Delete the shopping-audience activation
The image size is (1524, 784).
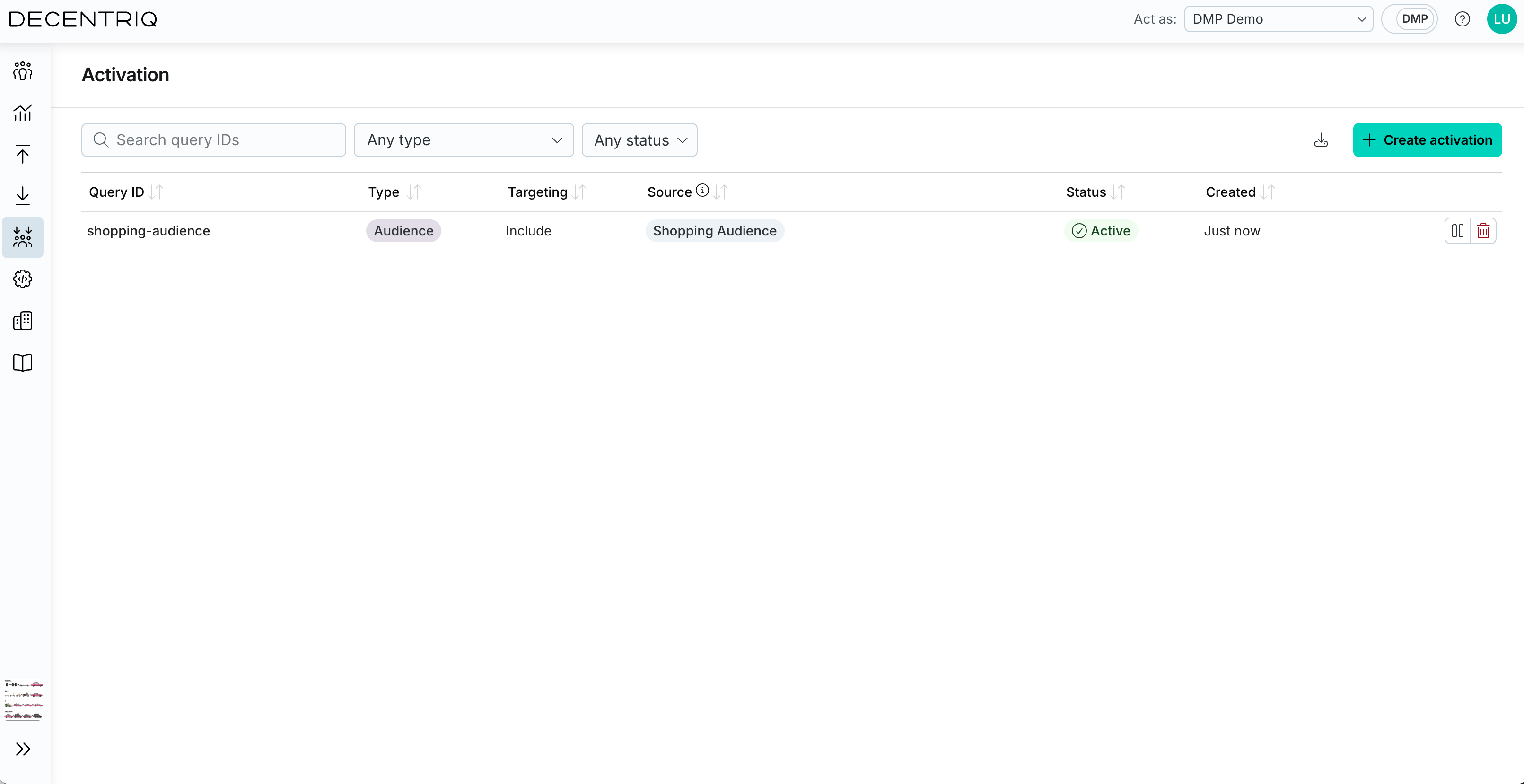[1483, 231]
